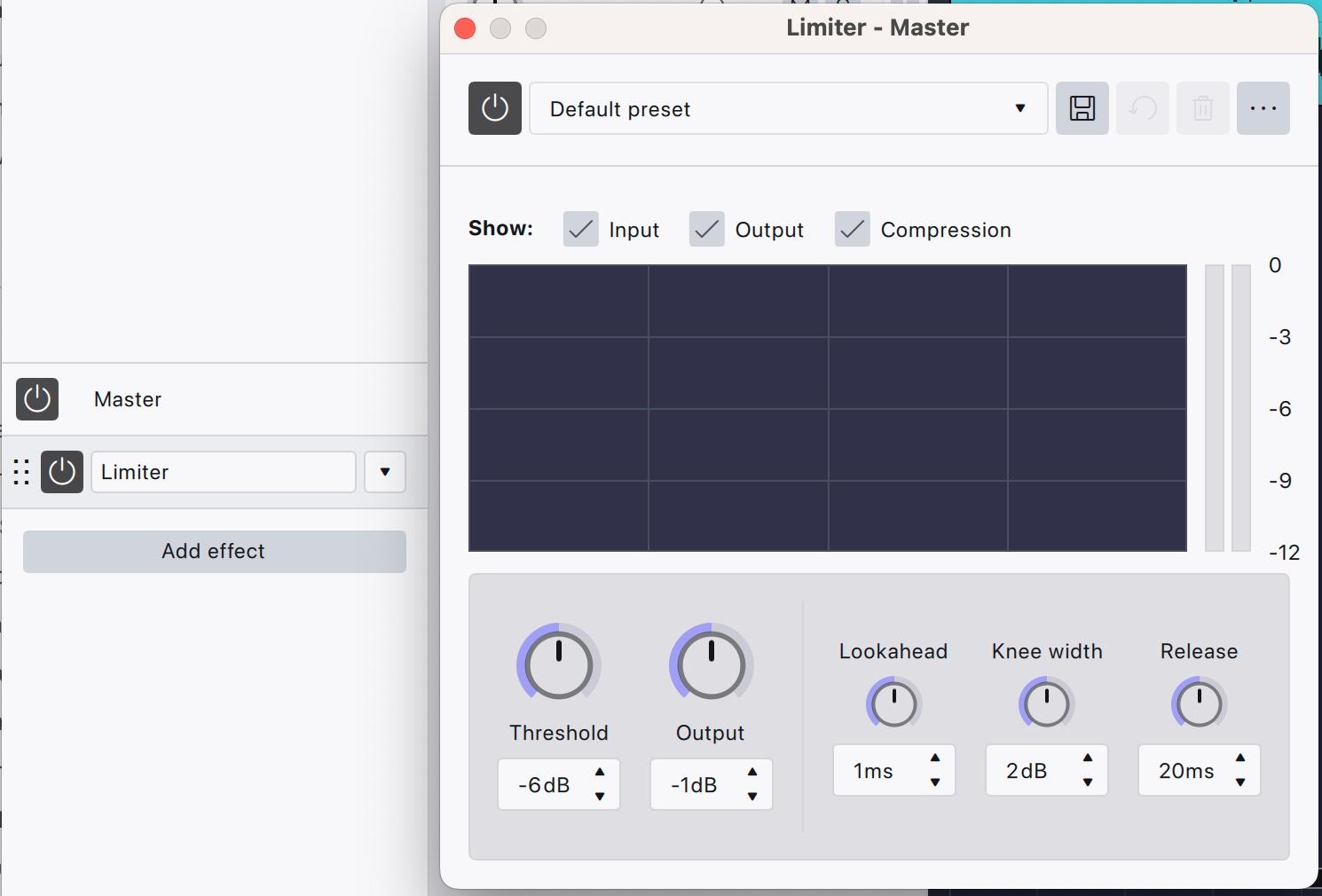The width and height of the screenshot is (1322, 896).
Task: Open the Limiter effect dropdown arrow
Action: pyautogui.click(x=385, y=472)
